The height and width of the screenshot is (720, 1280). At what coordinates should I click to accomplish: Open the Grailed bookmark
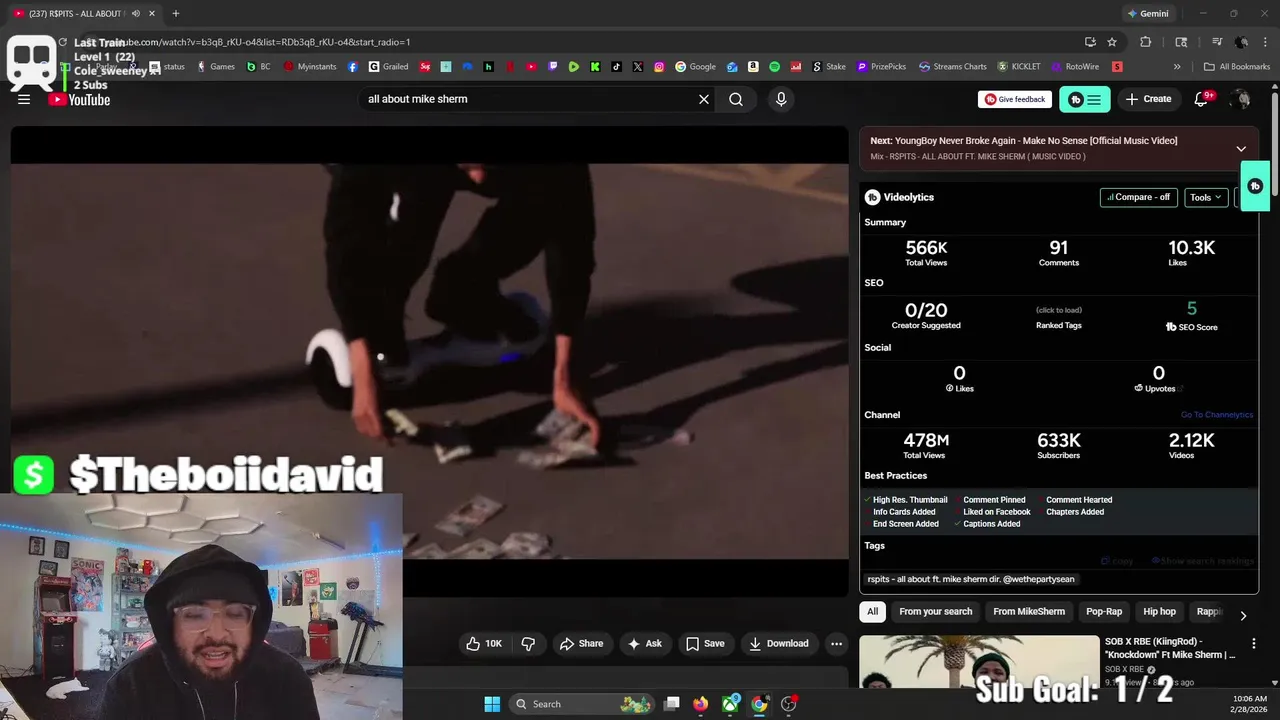(x=388, y=67)
